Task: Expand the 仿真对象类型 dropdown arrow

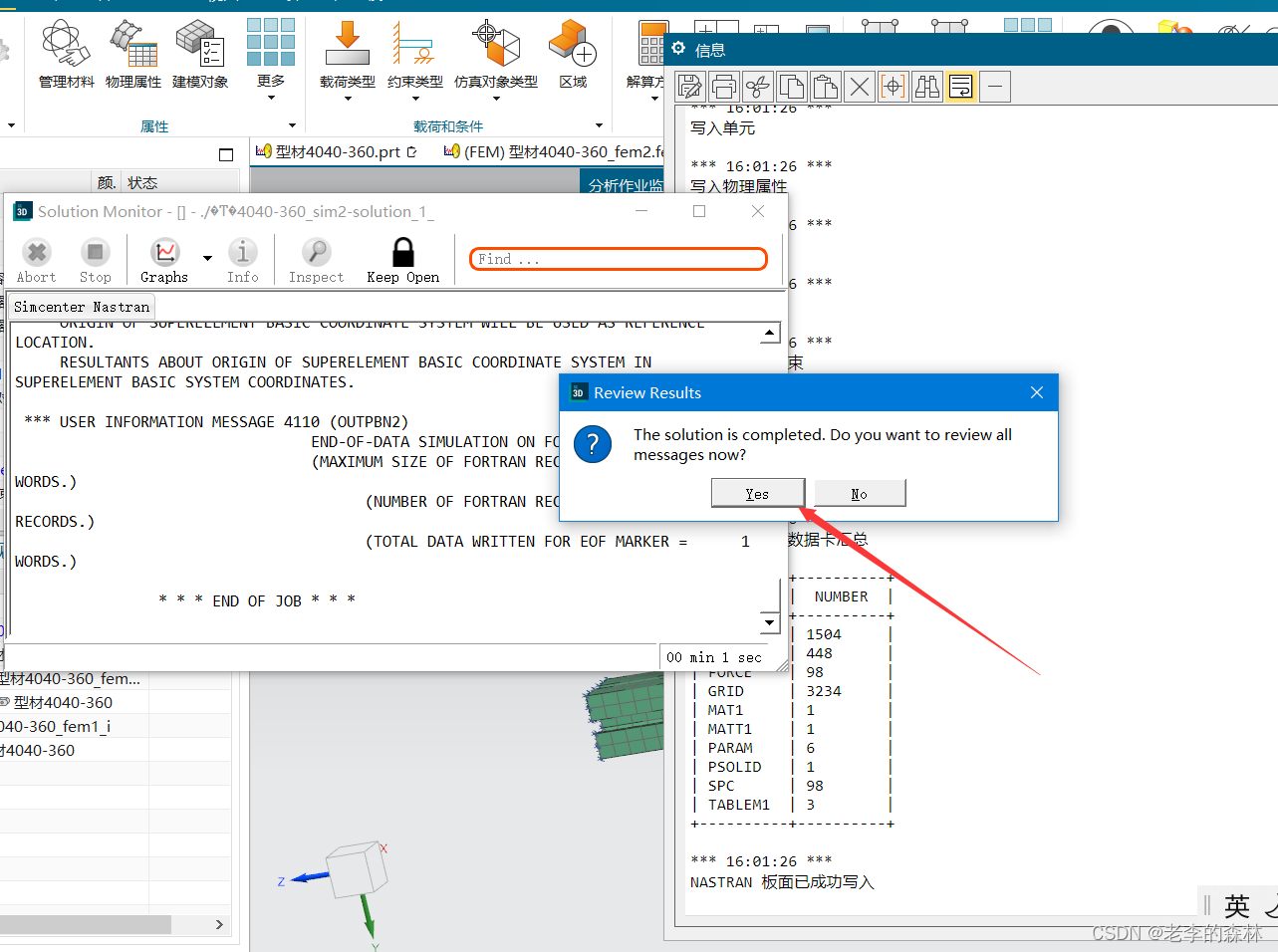Action: pos(496,99)
